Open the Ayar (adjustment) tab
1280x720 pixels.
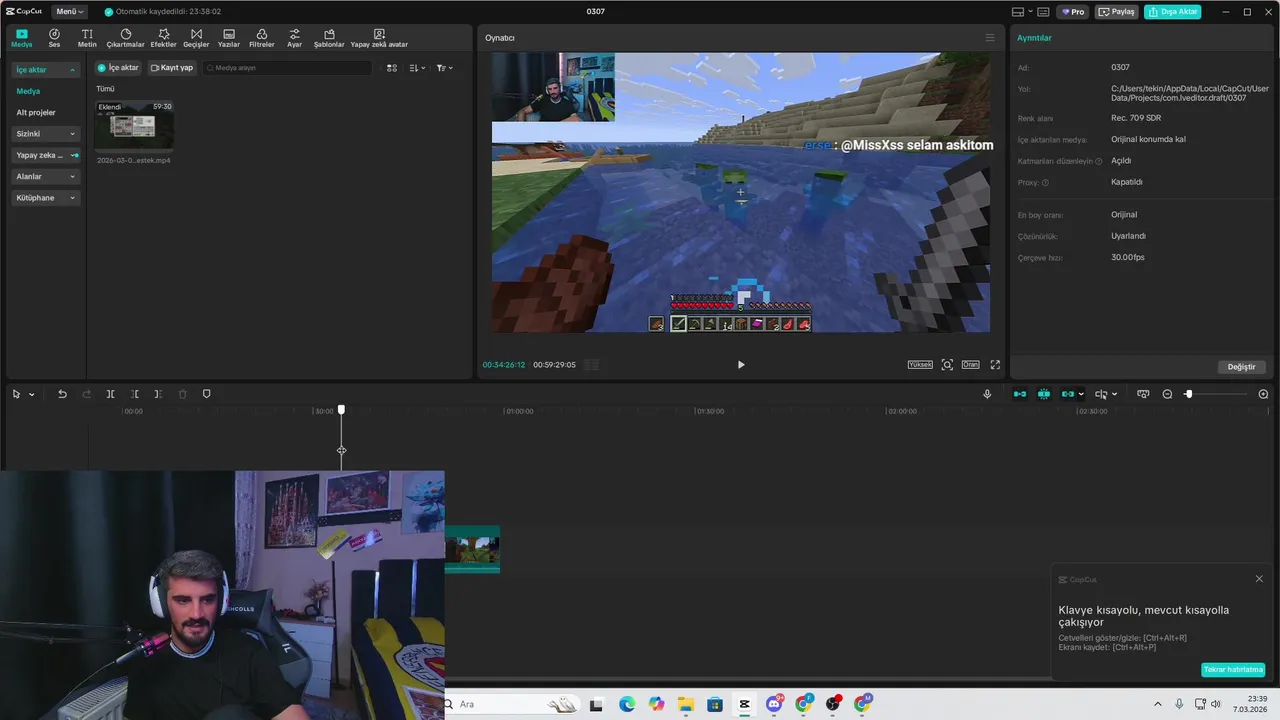tap(294, 38)
